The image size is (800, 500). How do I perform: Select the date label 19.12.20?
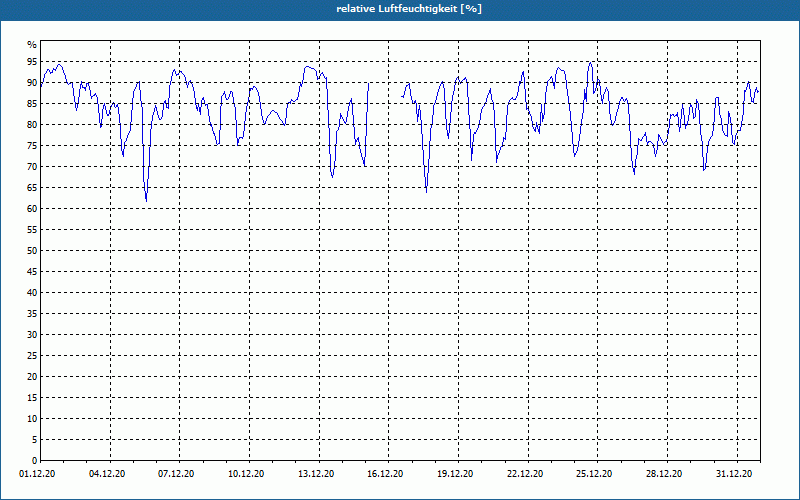click(x=455, y=474)
